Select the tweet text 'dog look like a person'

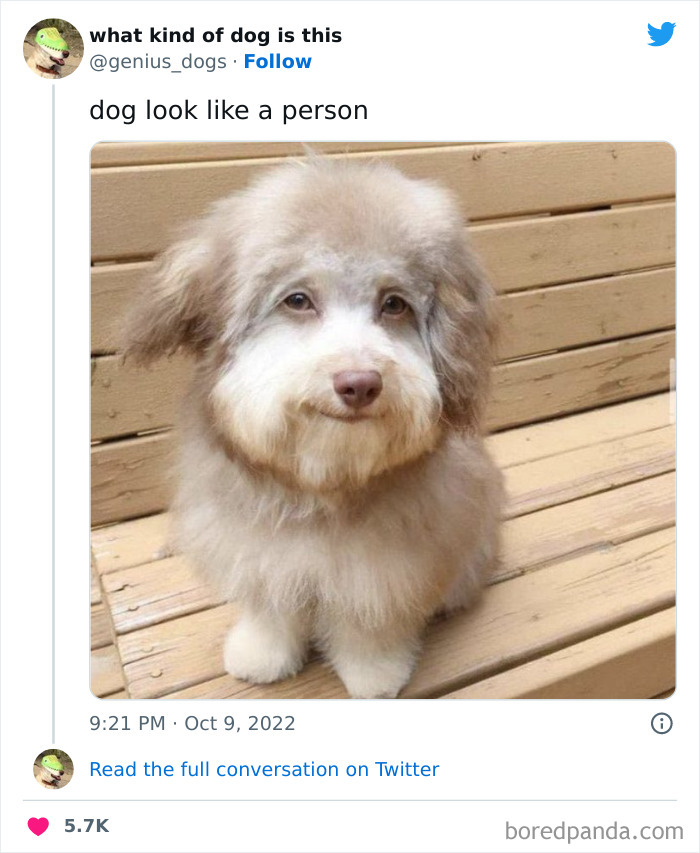(230, 110)
